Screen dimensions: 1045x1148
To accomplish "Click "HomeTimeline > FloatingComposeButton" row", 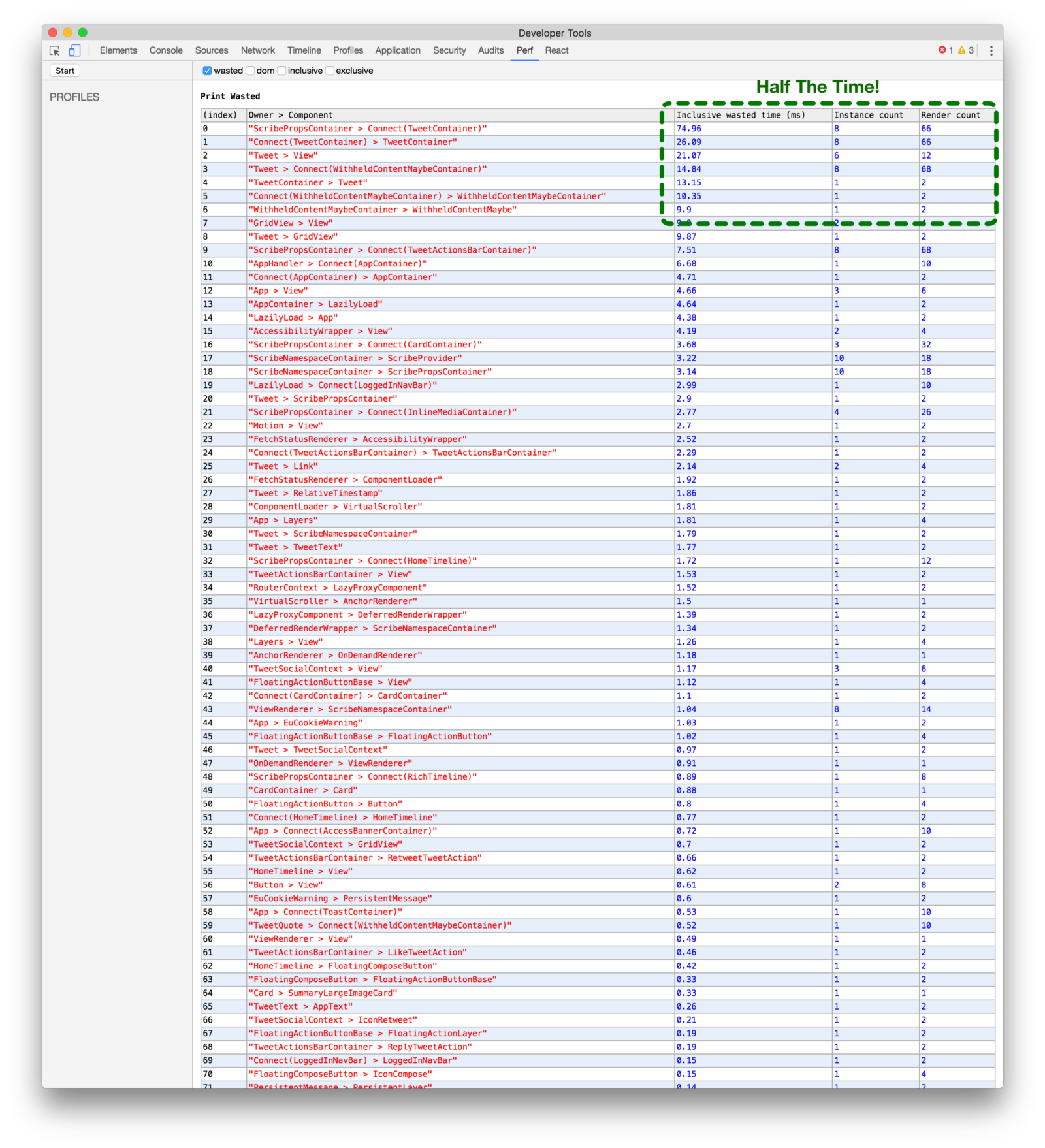I will pyautogui.click(x=598, y=966).
